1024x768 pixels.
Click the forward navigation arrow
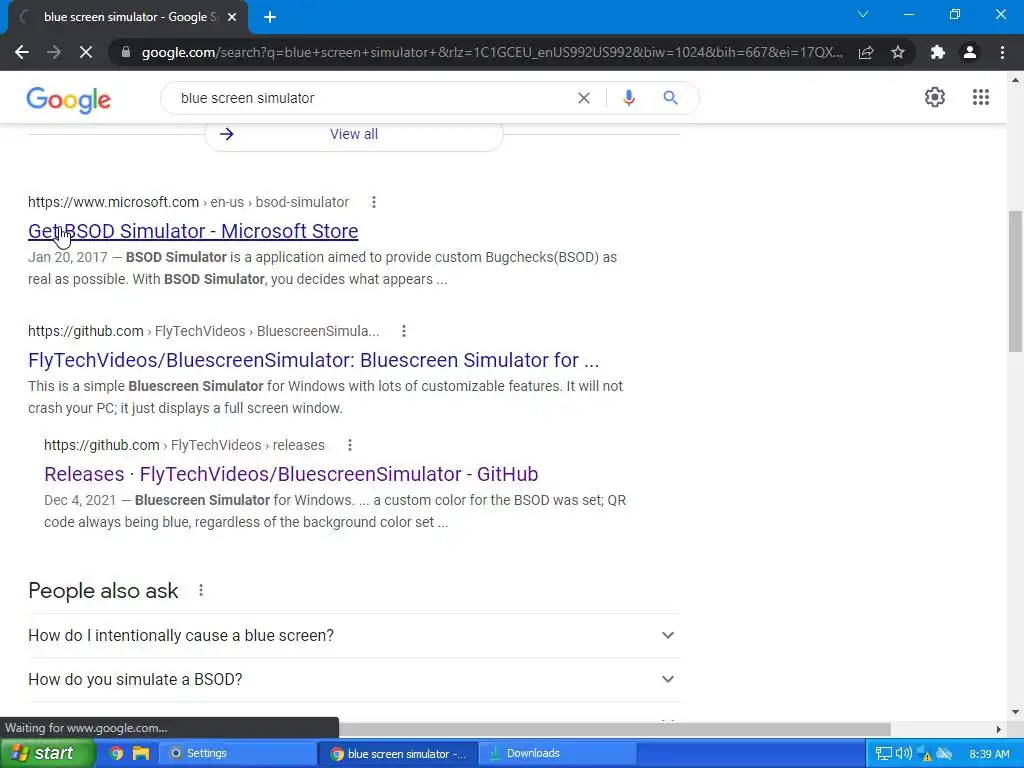[54, 52]
